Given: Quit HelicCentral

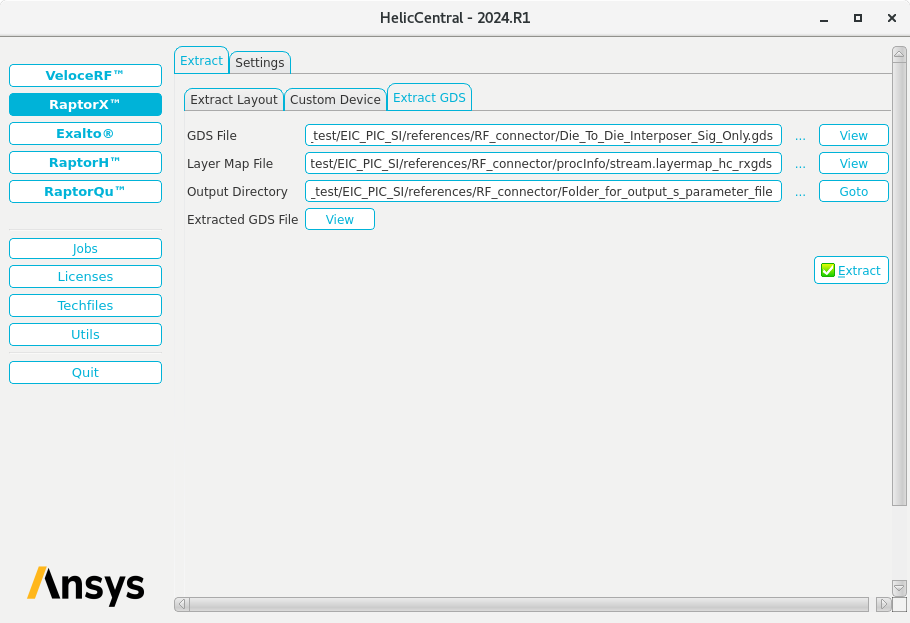Looking at the screenshot, I should pos(85,373).
